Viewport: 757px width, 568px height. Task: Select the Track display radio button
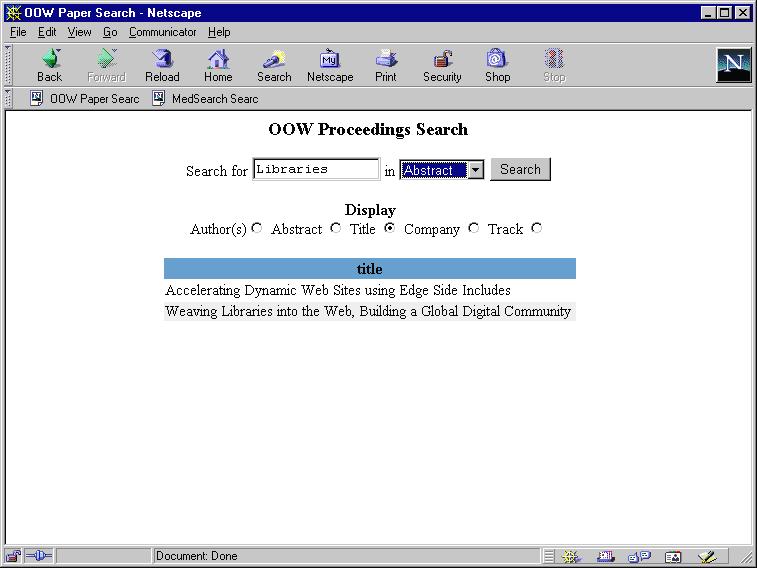click(x=537, y=228)
